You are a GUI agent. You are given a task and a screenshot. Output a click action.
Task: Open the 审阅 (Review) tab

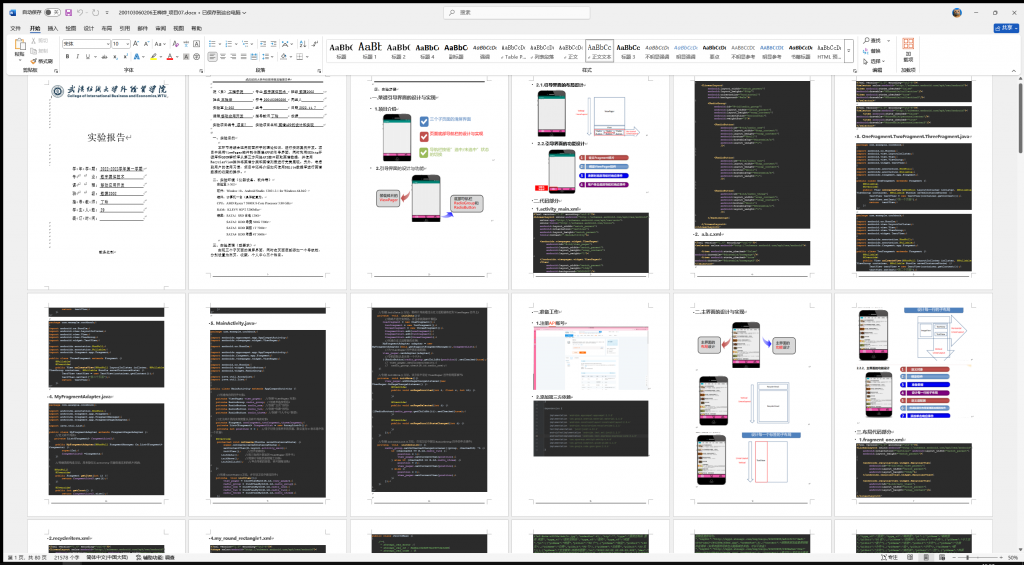click(x=161, y=28)
